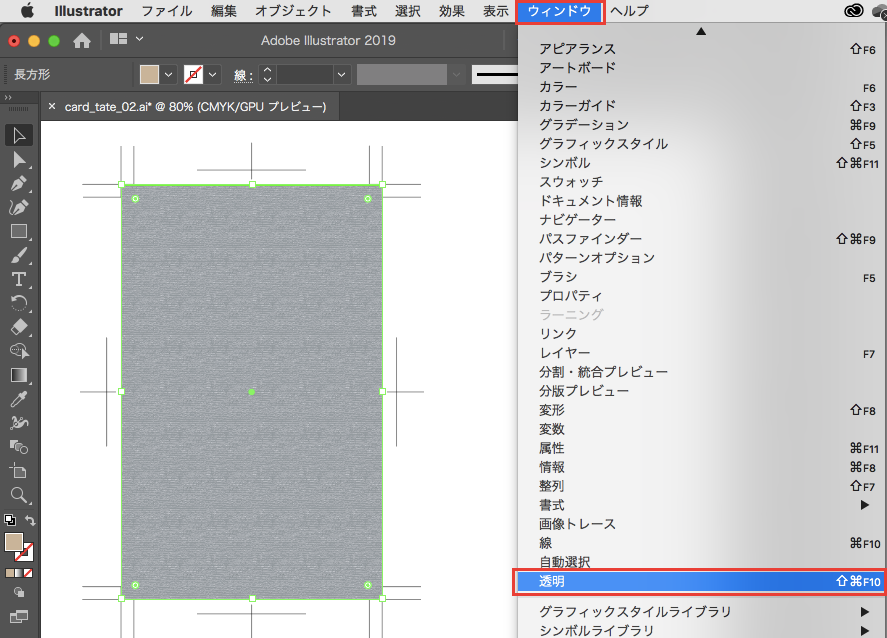The image size is (887, 638).
Task: Select the Rectangle tool
Action: [19, 232]
